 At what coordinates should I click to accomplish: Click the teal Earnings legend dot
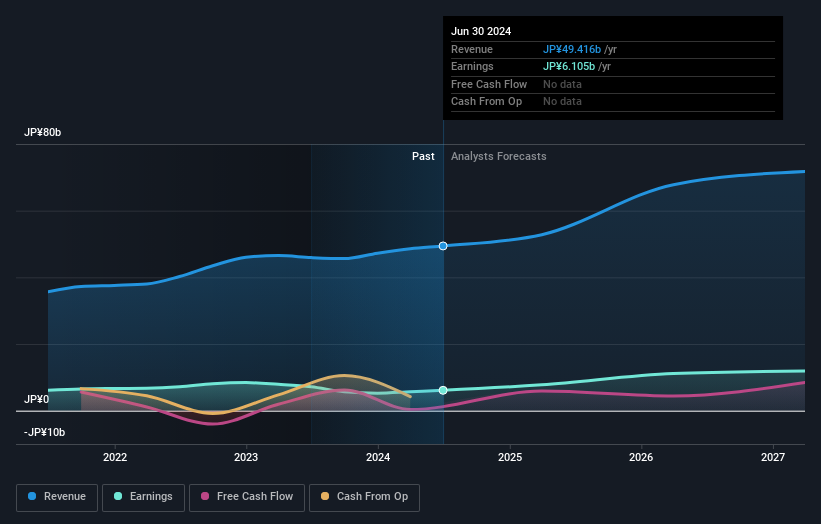point(118,496)
